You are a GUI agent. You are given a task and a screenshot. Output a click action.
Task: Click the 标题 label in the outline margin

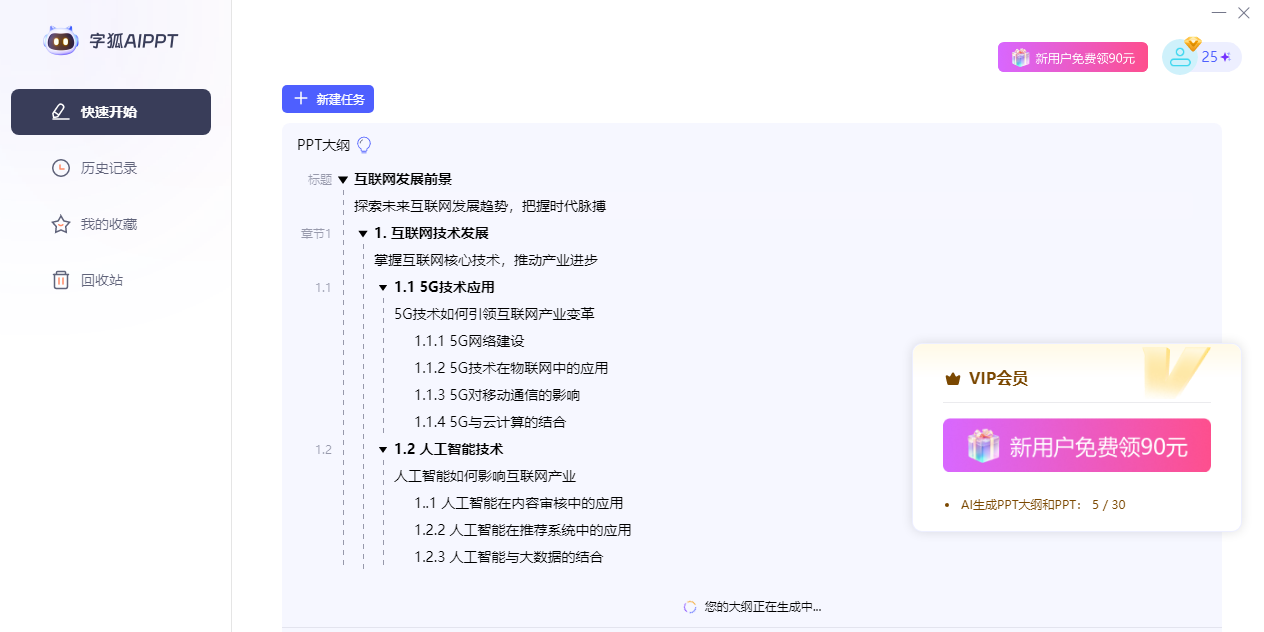tap(320, 180)
